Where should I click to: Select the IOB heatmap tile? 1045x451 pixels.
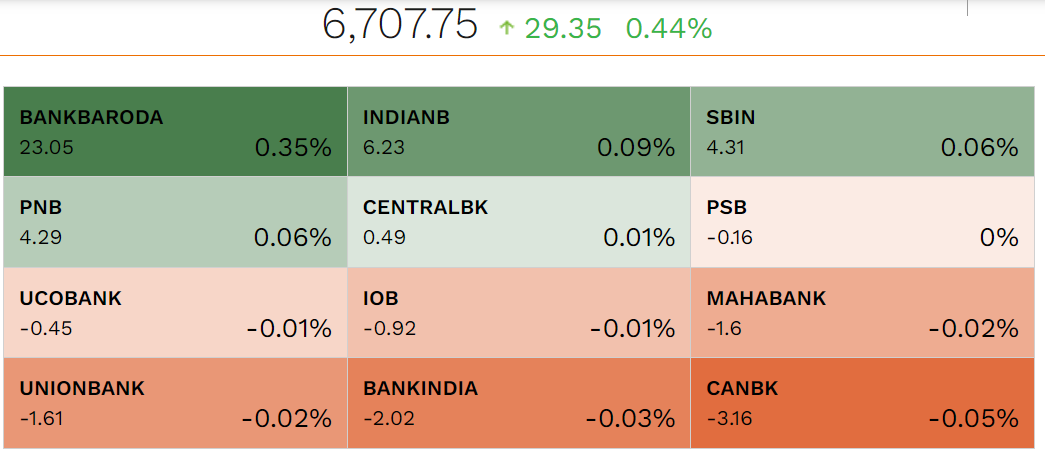click(x=518, y=312)
